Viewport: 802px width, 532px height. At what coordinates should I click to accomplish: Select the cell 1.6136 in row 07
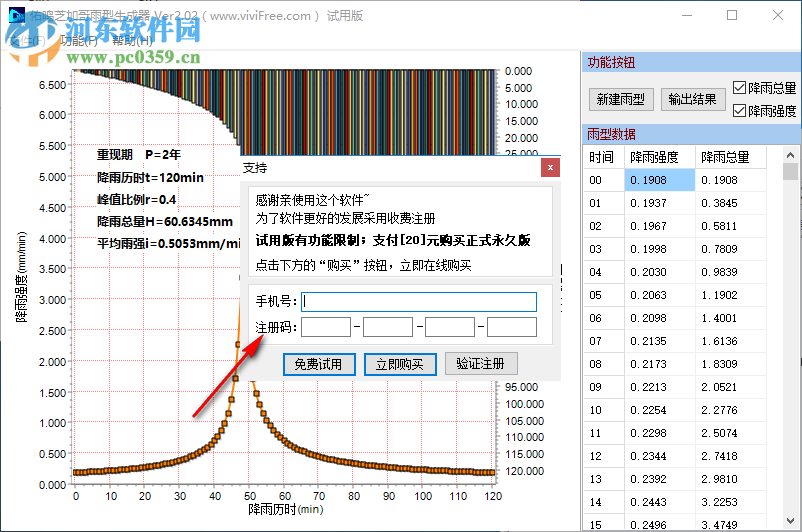point(731,341)
